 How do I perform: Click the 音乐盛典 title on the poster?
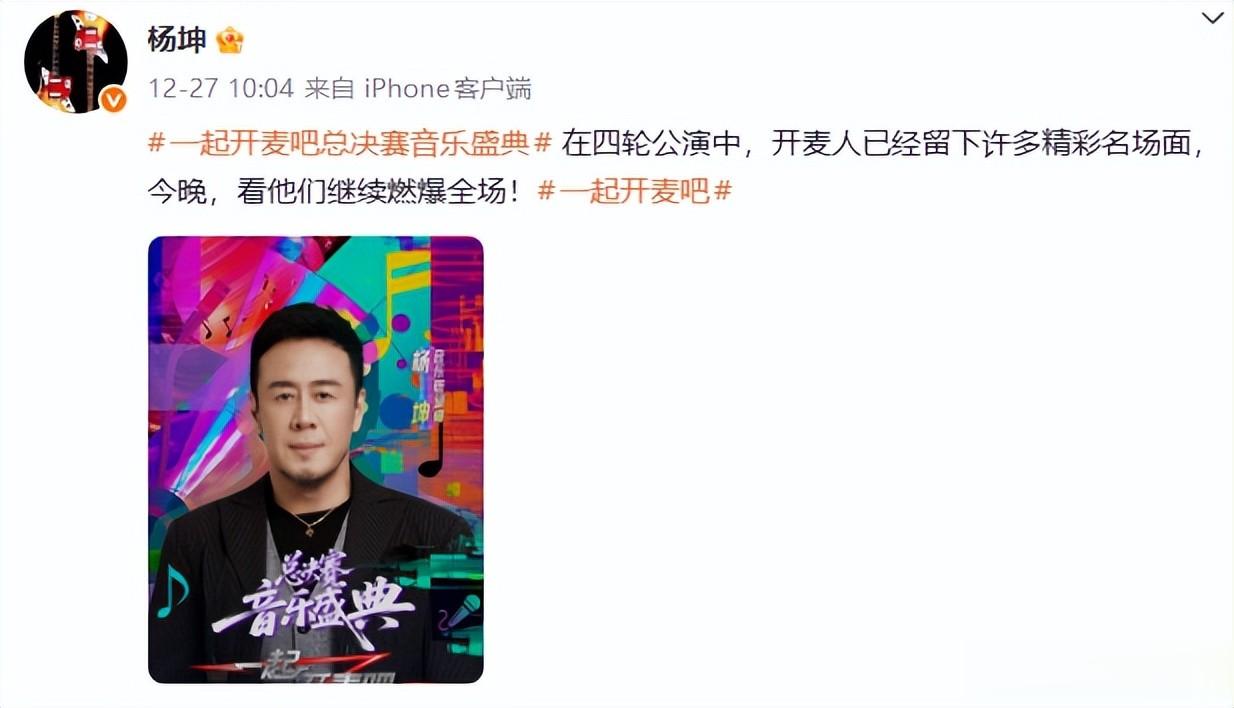point(312,607)
